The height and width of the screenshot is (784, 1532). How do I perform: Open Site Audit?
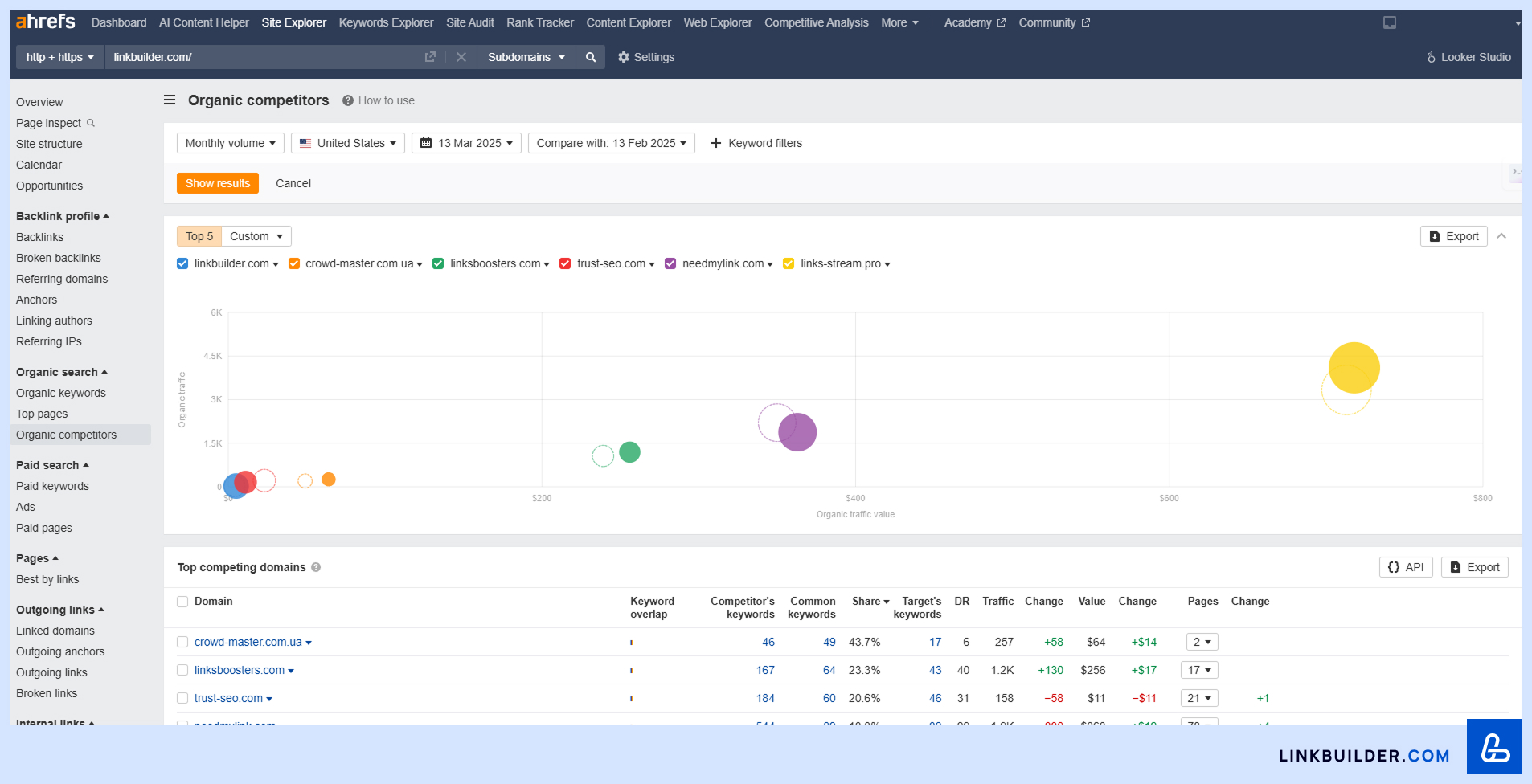tap(470, 22)
